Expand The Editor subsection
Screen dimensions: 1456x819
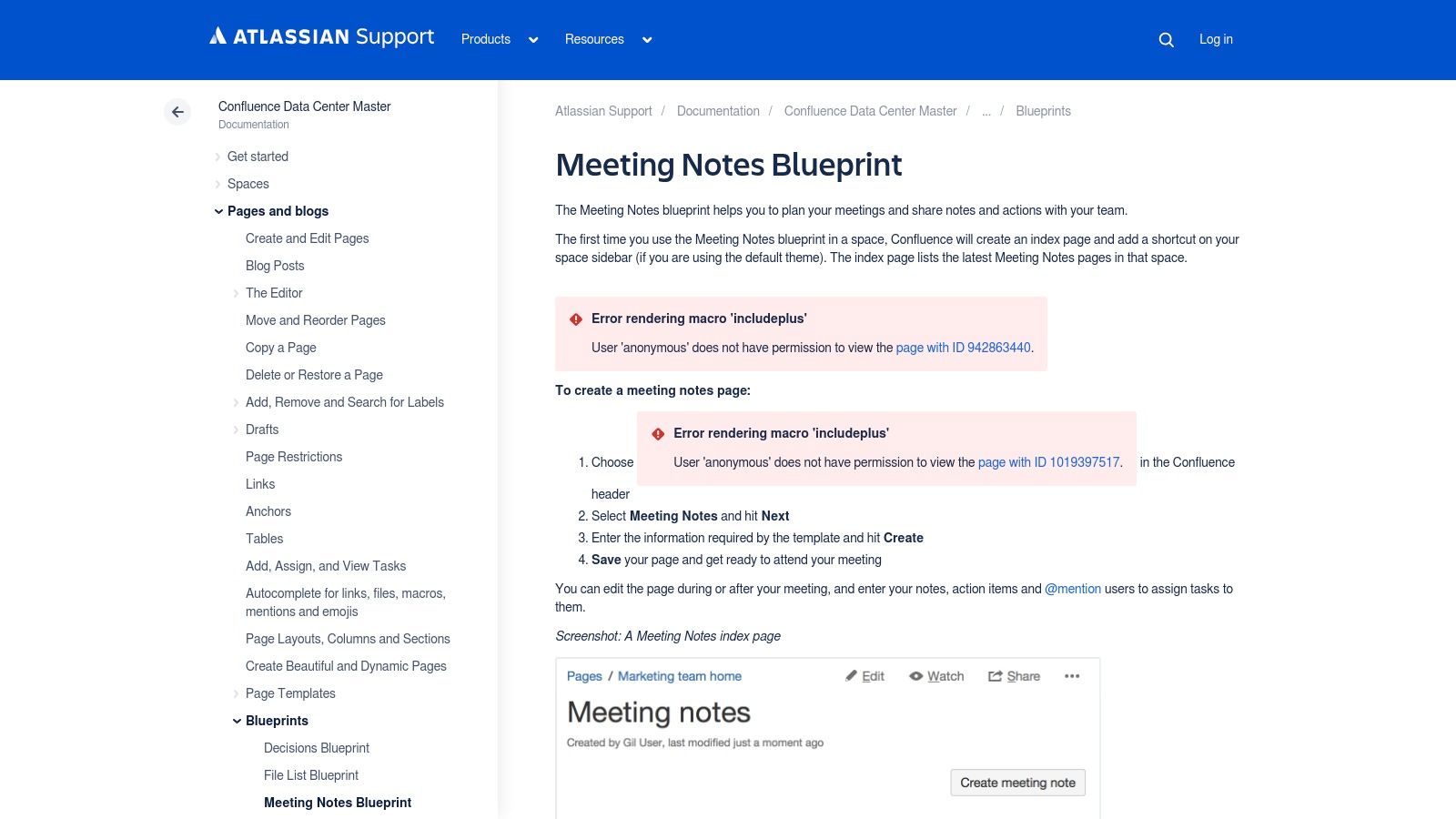[x=236, y=293]
